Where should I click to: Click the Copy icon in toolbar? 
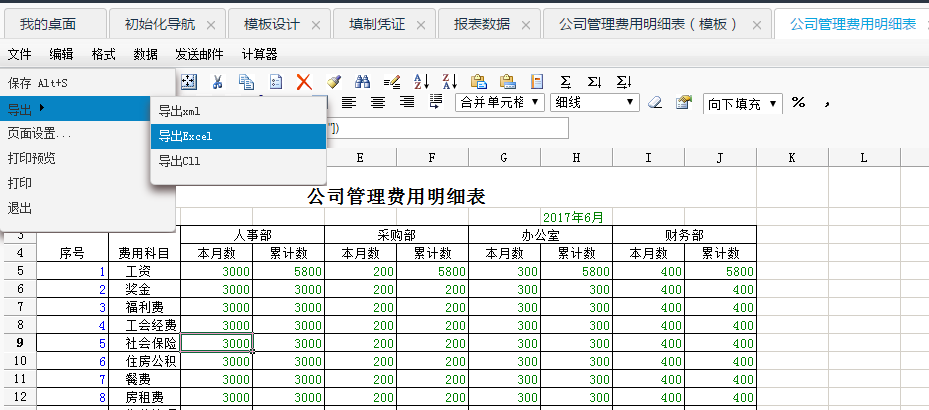[246, 82]
